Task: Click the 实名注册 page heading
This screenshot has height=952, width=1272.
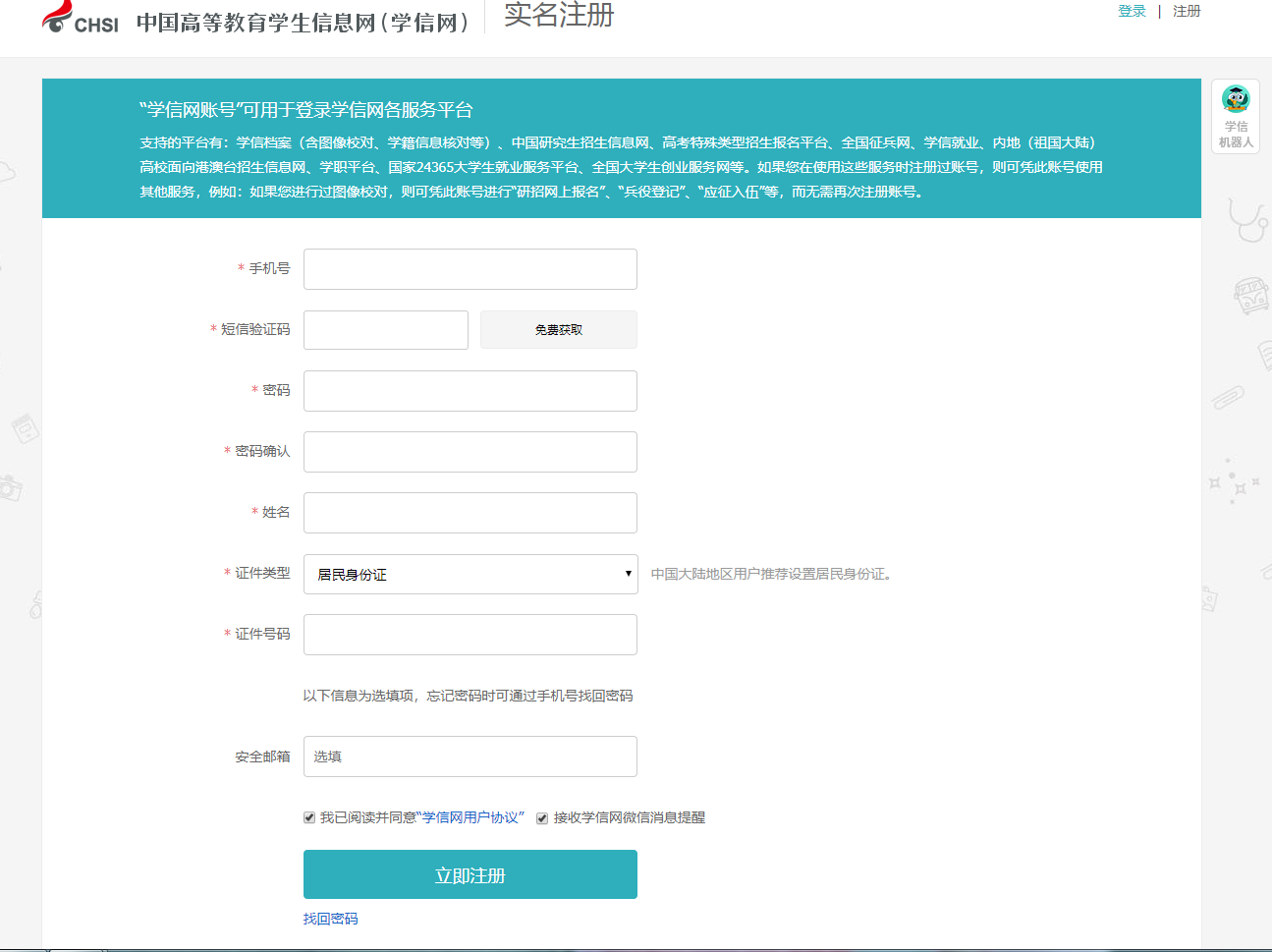Action: click(559, 16)
